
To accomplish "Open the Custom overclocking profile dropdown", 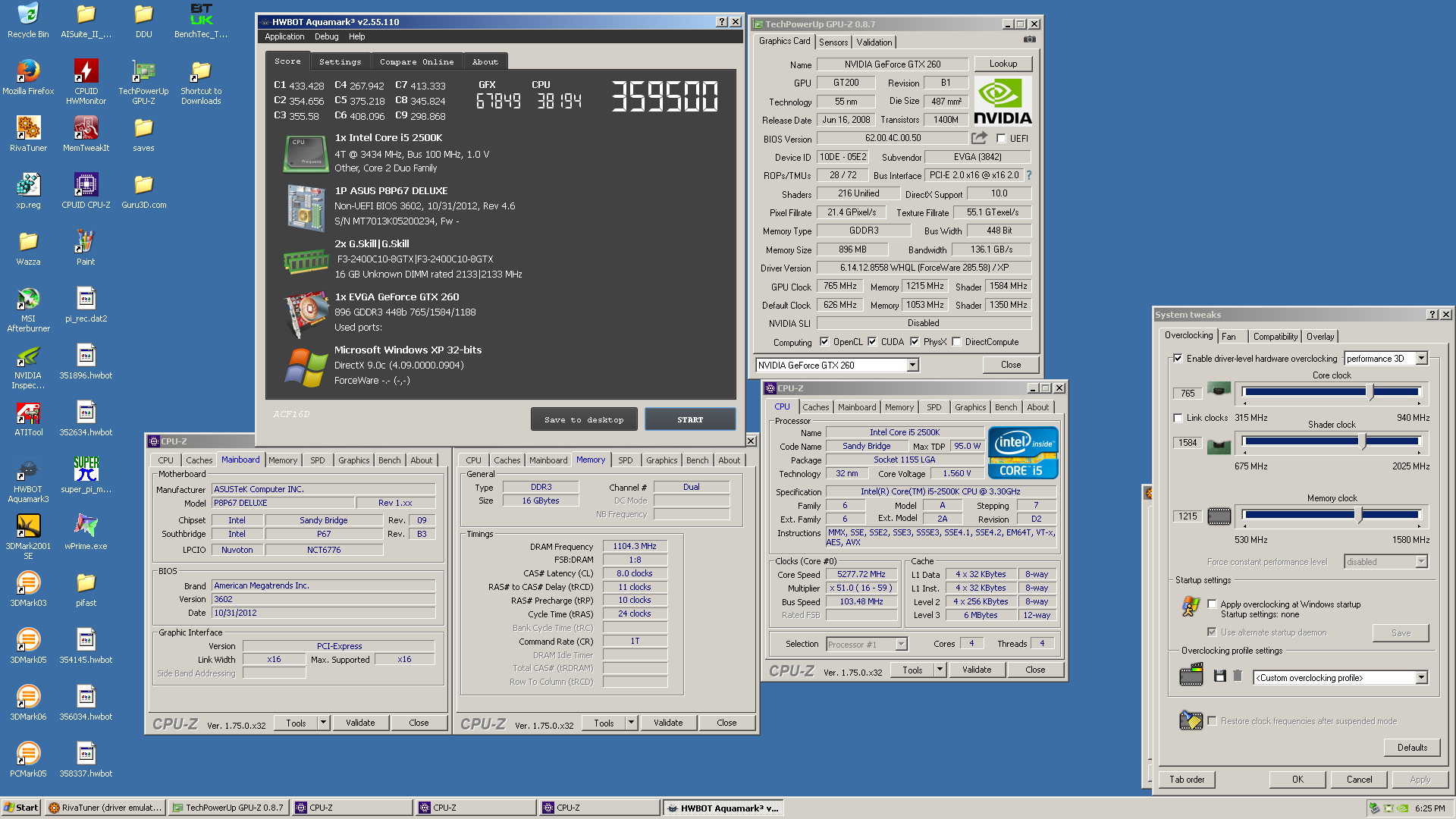I will [x=1422, y=678].
